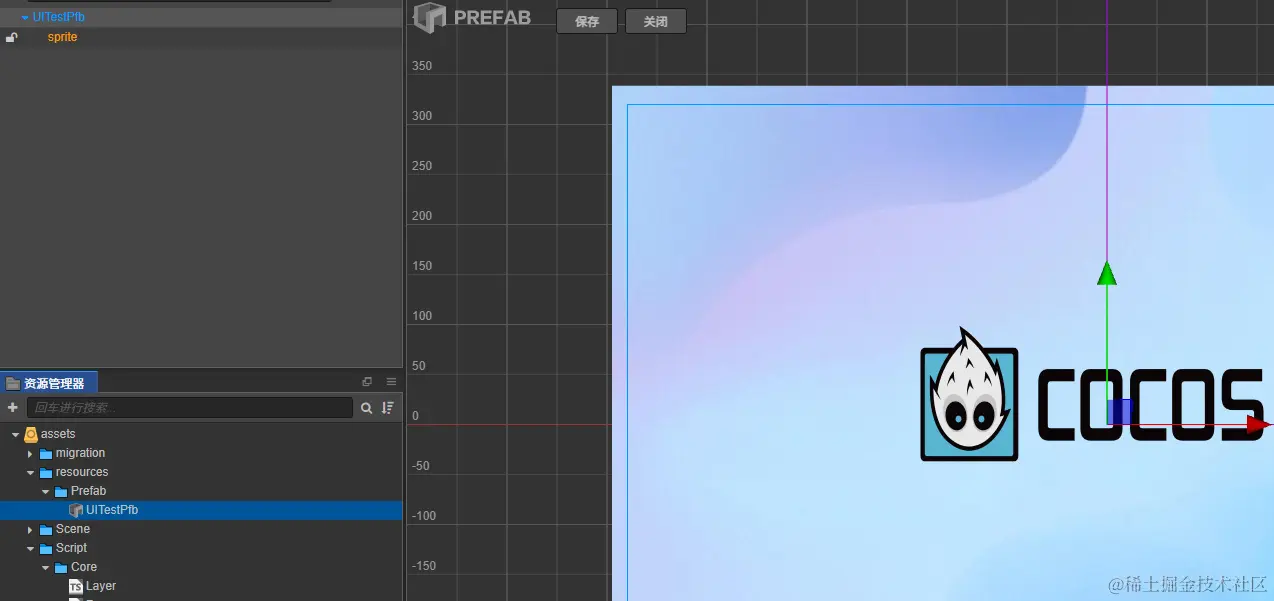The image size is (1274, 601).
Task: Select the Prefab folder name
Action: pyautogui.click(x=88, y=491)
